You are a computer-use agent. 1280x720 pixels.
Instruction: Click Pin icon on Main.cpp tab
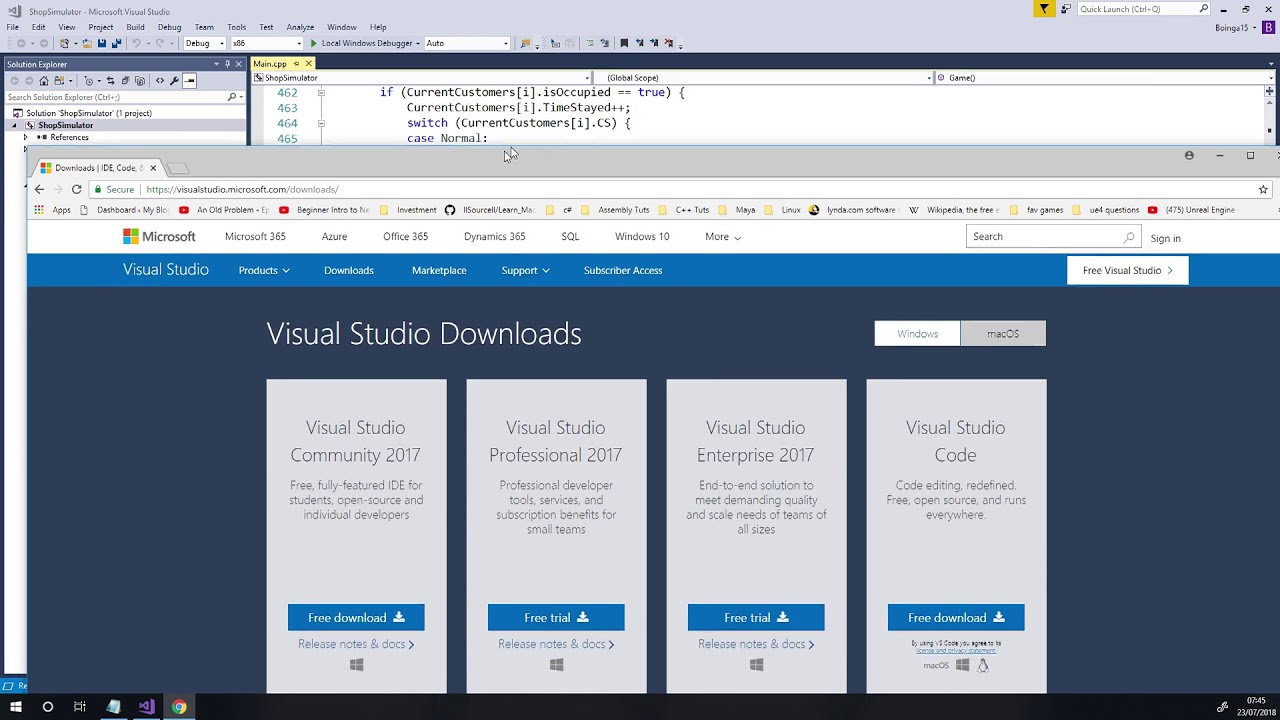click(296, 64)
